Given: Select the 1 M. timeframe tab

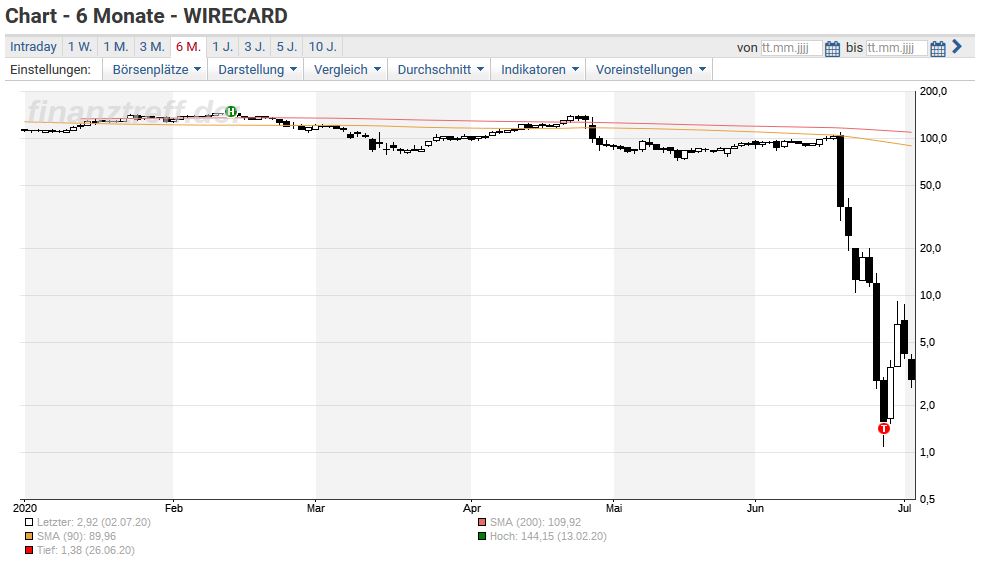Looking at the screenshot, I should coord(115,47).
